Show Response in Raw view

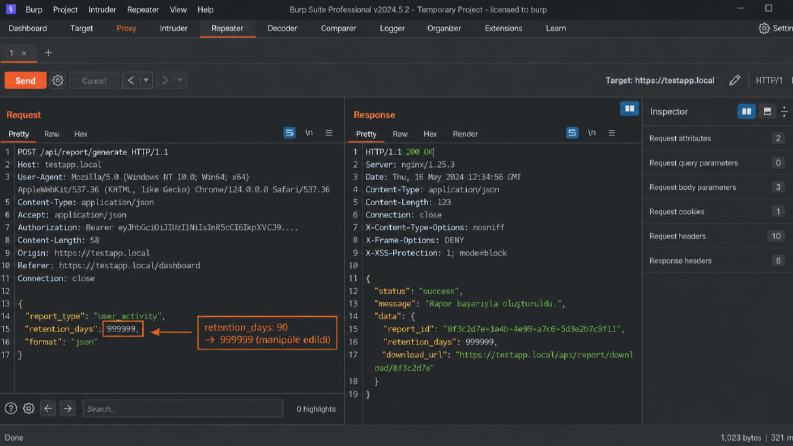pyautogui.click(x=400, y=134)
